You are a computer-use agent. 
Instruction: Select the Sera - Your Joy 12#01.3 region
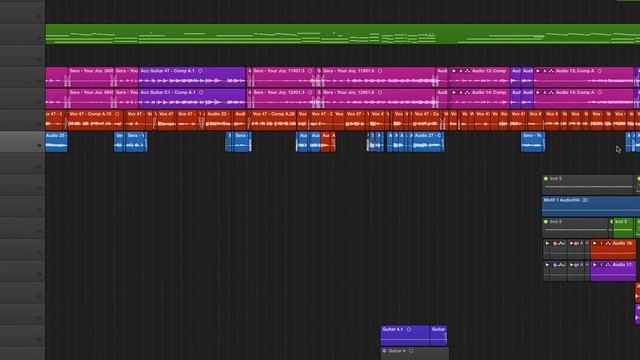[x=283, y=98]
